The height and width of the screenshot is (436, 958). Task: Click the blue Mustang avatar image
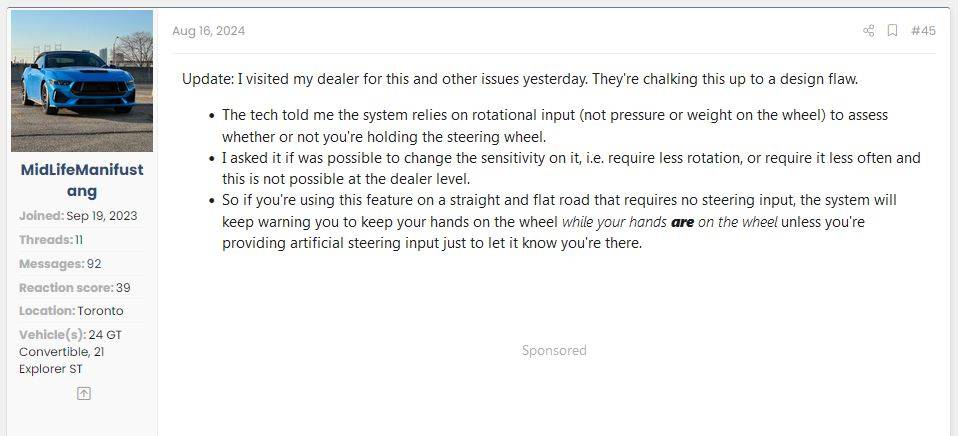pos(82,81)
